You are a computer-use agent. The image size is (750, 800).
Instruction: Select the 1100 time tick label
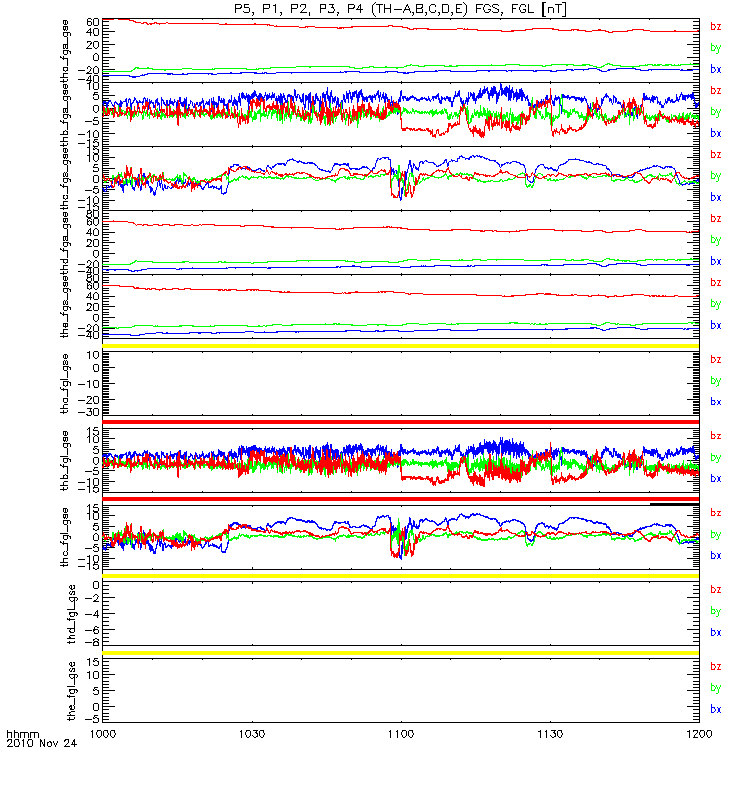click(x=401, y=734)
